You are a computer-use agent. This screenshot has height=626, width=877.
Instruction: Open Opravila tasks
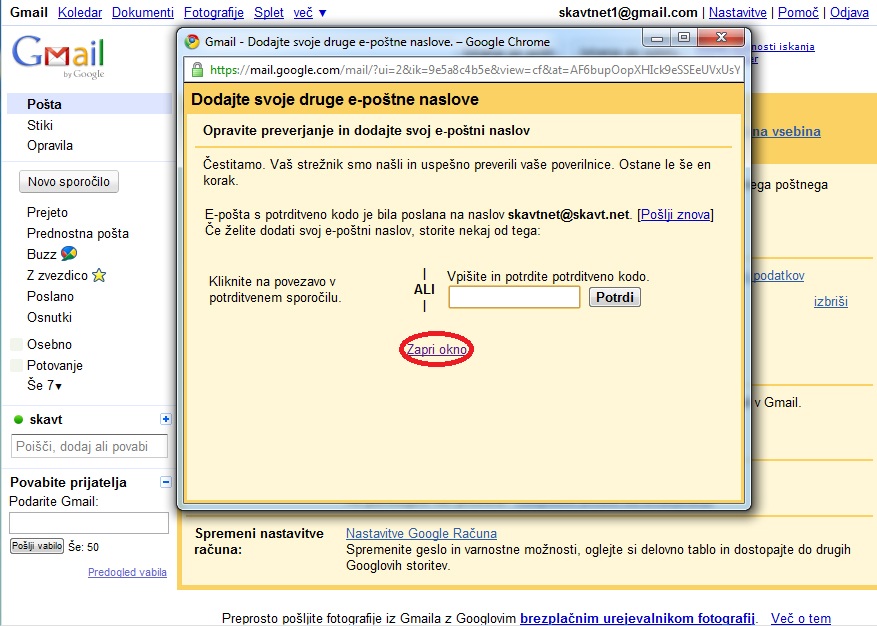click(50, 145)
